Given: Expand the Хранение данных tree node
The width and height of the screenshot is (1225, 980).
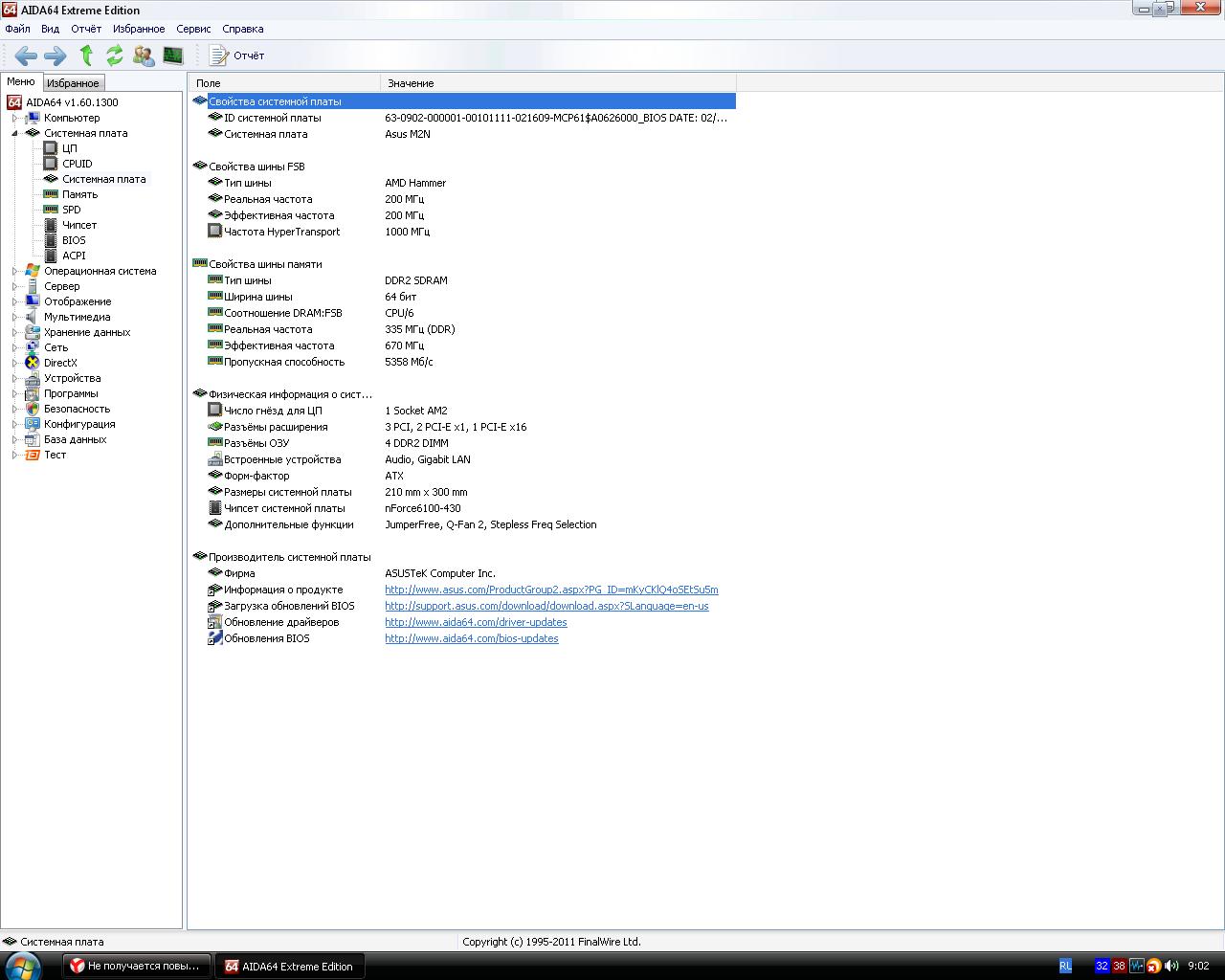Looking at the screenshot, I should click(x=14, y=332).
